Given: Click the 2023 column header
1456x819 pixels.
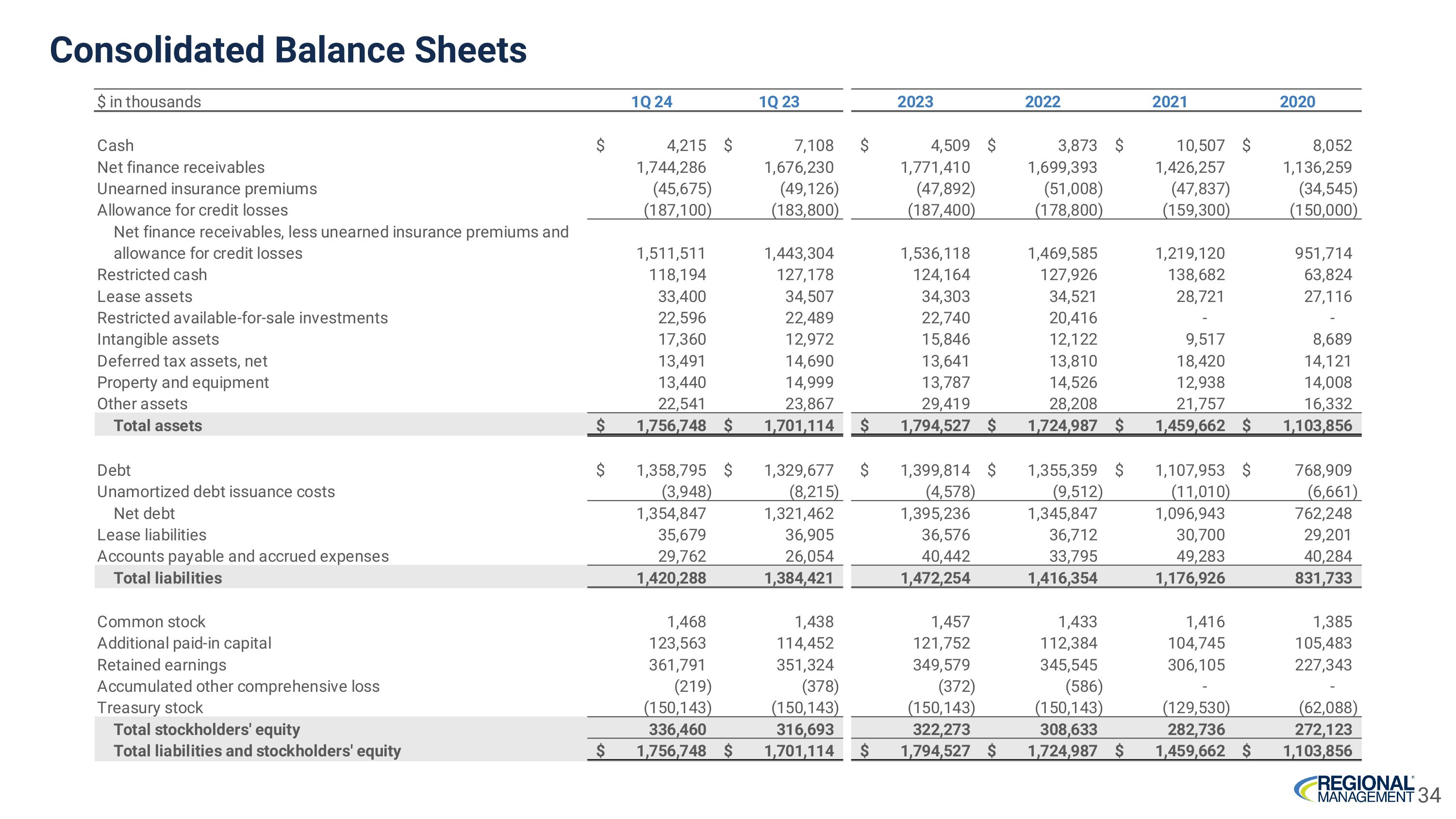Looking at the screenshot, I should click(x=914, y=102).
